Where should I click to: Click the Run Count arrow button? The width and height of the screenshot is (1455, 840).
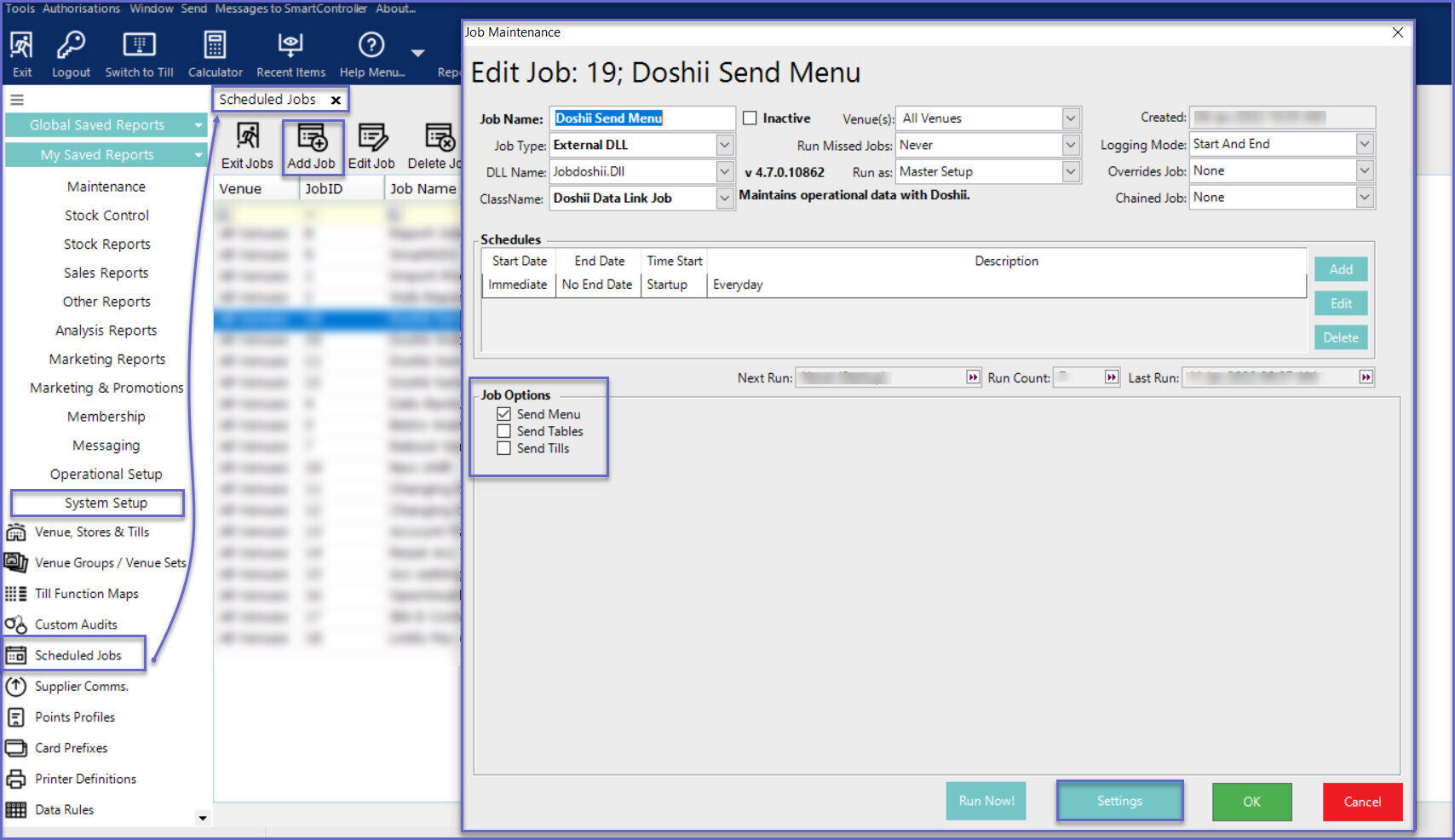pos(1112,377)
